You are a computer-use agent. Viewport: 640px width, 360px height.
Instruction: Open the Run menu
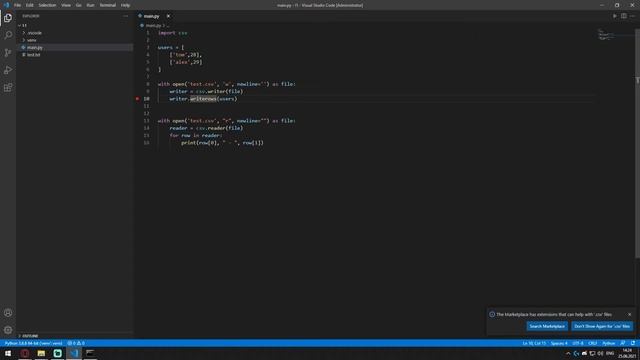tap(90, 5)
